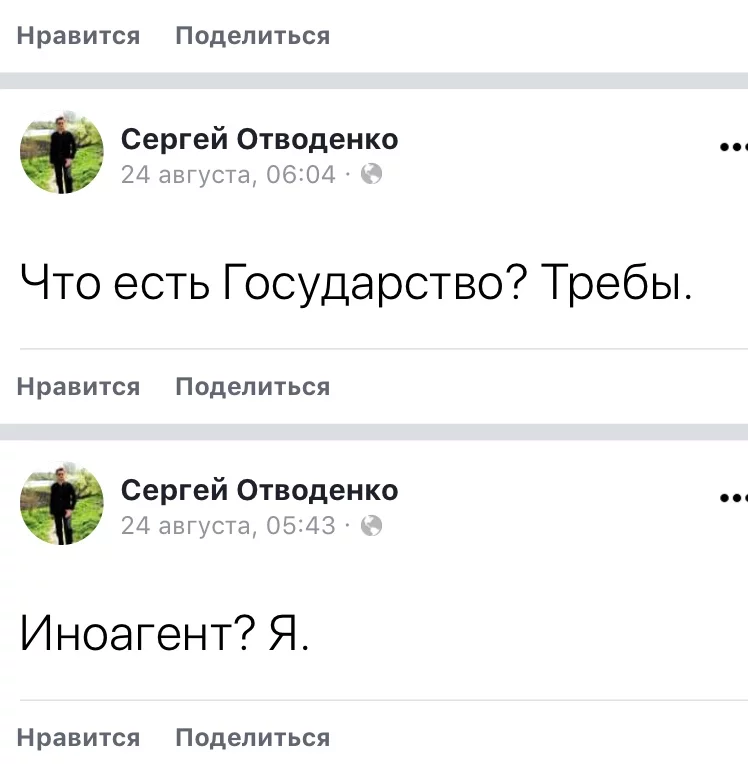The width and height of the screenshot is (748, 769).
Task: Like the post "Иноагент? Я."
Action: click(x=79, y=738)
